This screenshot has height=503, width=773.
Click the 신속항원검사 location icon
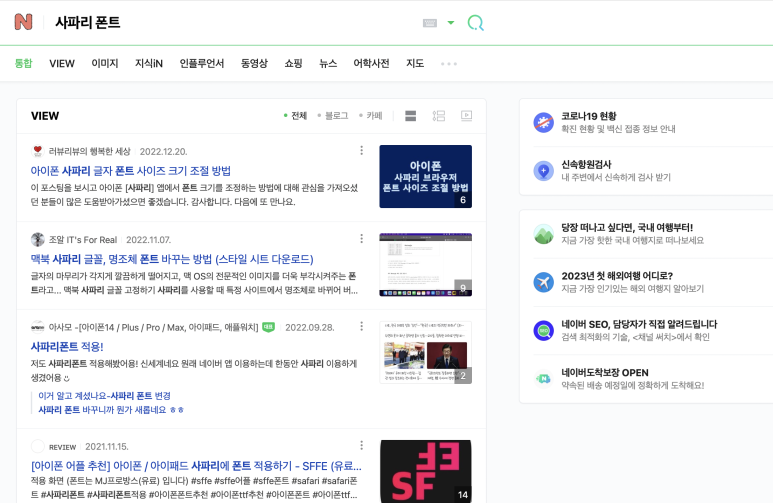coord(544,171)
